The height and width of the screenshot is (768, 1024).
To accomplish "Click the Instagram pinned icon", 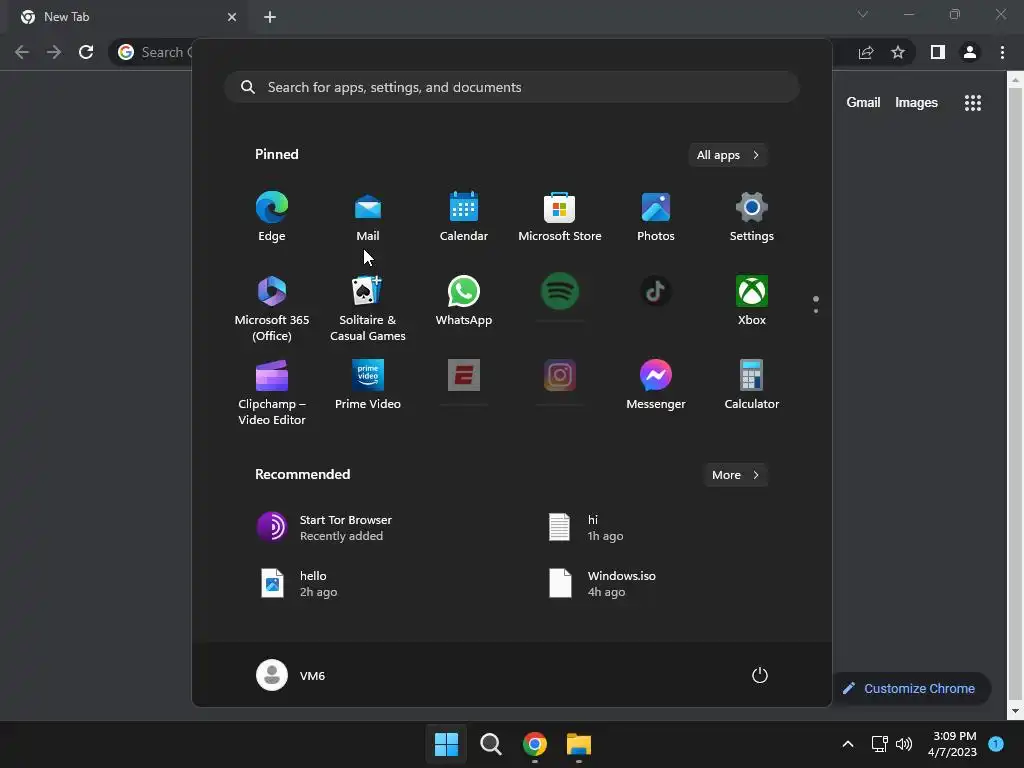I will [560, 375].
